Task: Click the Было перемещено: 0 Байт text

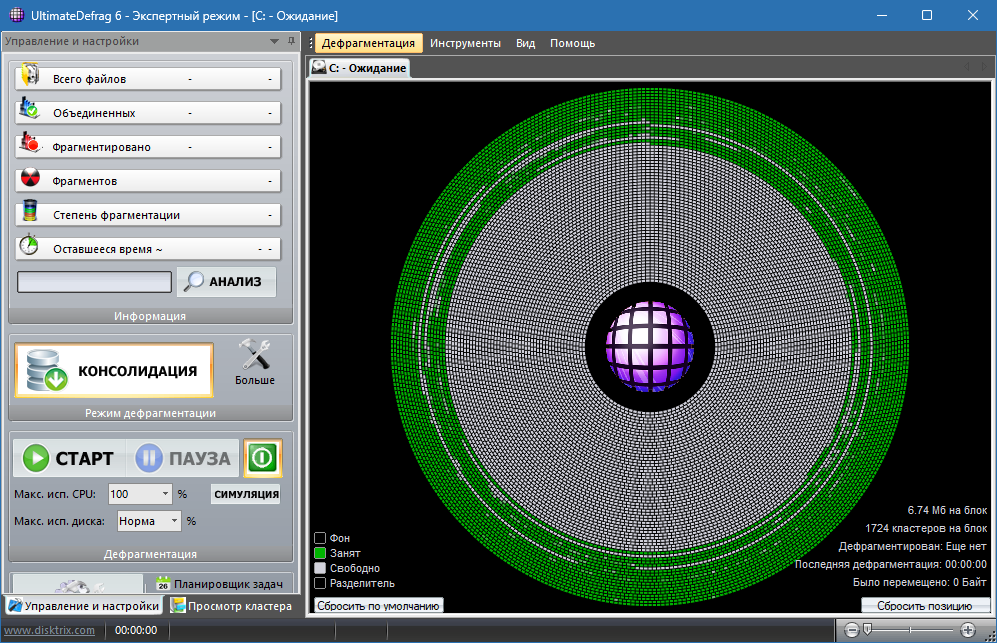Action: click(919, 582)
